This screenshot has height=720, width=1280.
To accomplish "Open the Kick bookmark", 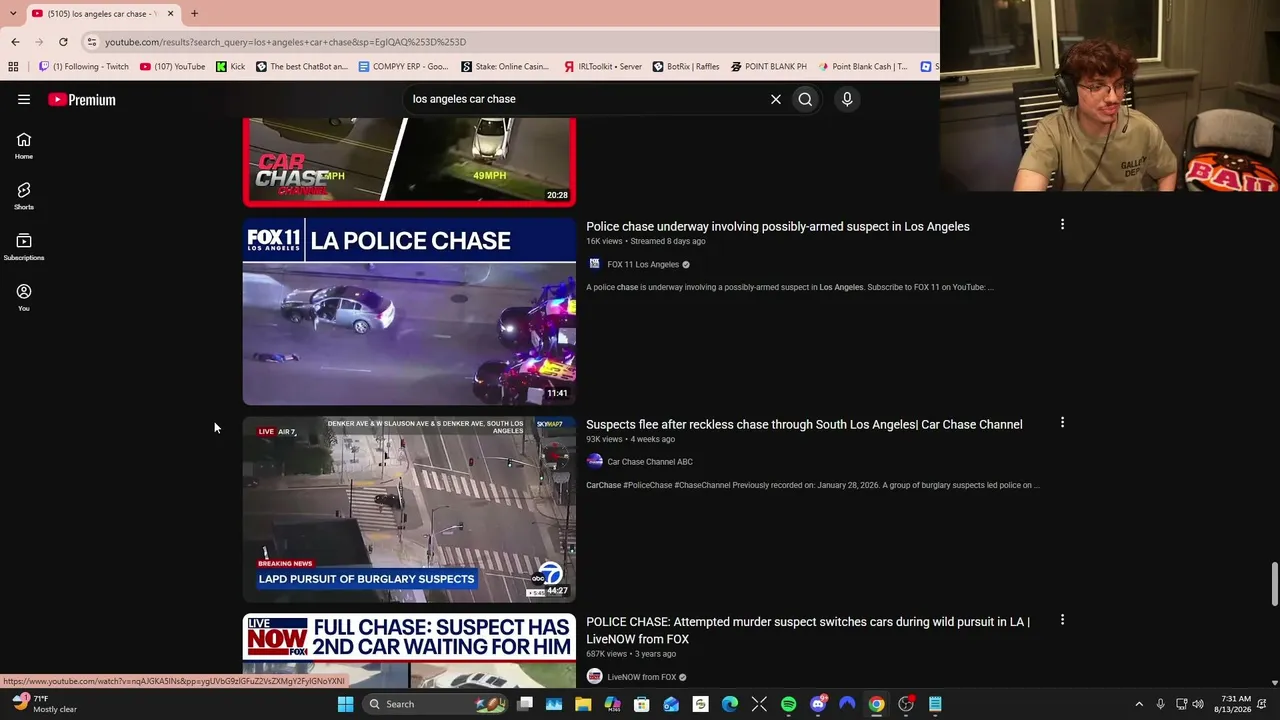I will click(230, 67).
